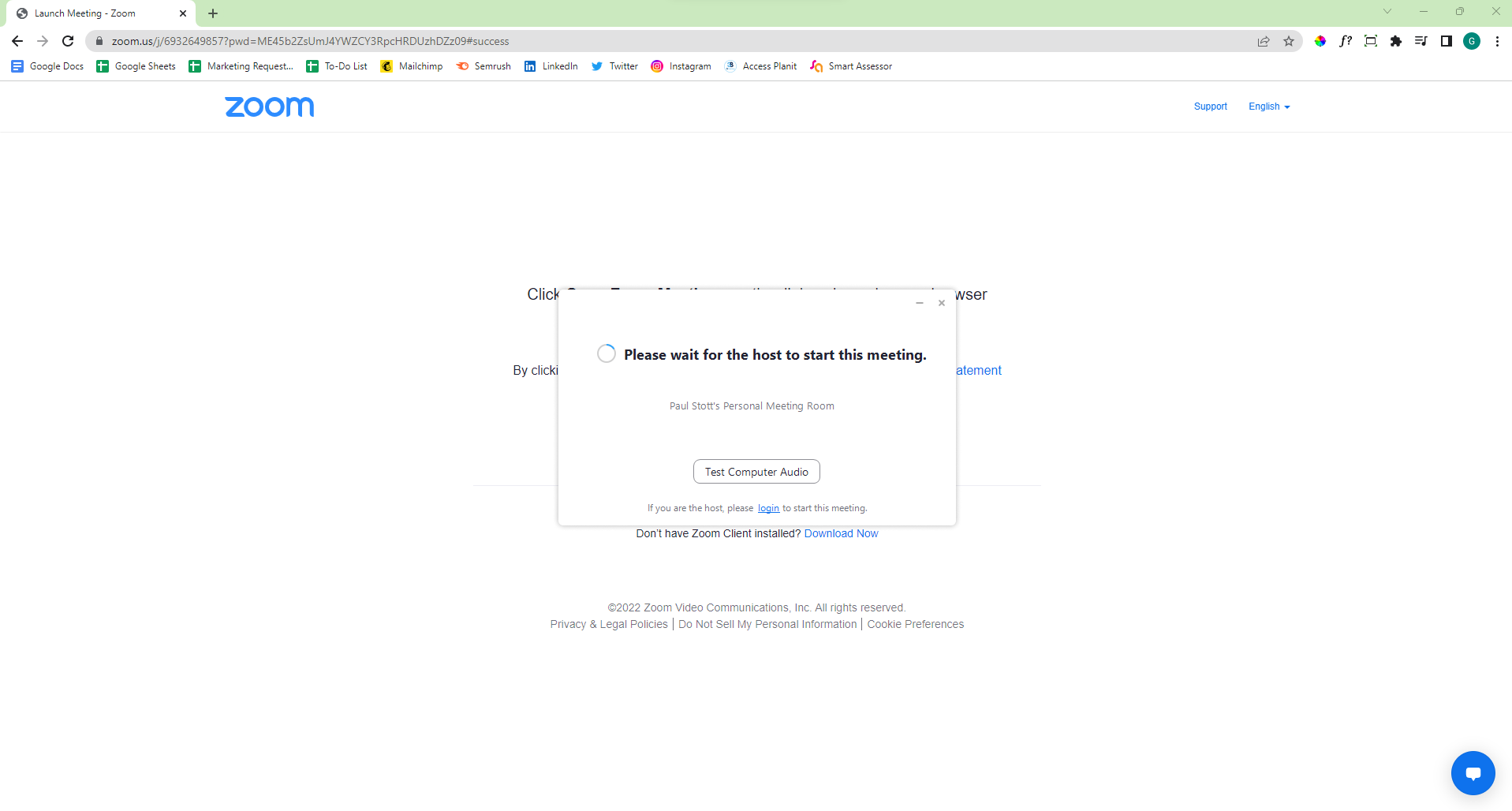
Task: Click the Test Computer Audio button
Action: click(756, 472)
